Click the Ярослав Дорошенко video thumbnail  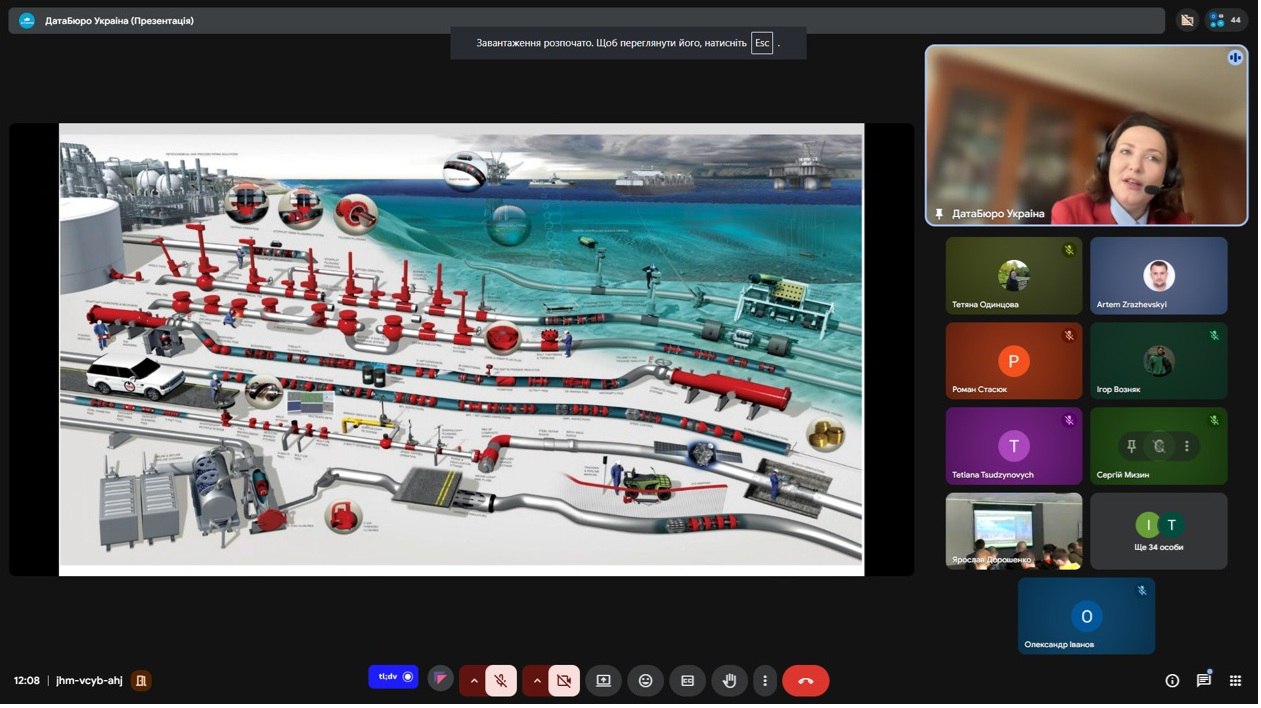tap(1013, 531)
